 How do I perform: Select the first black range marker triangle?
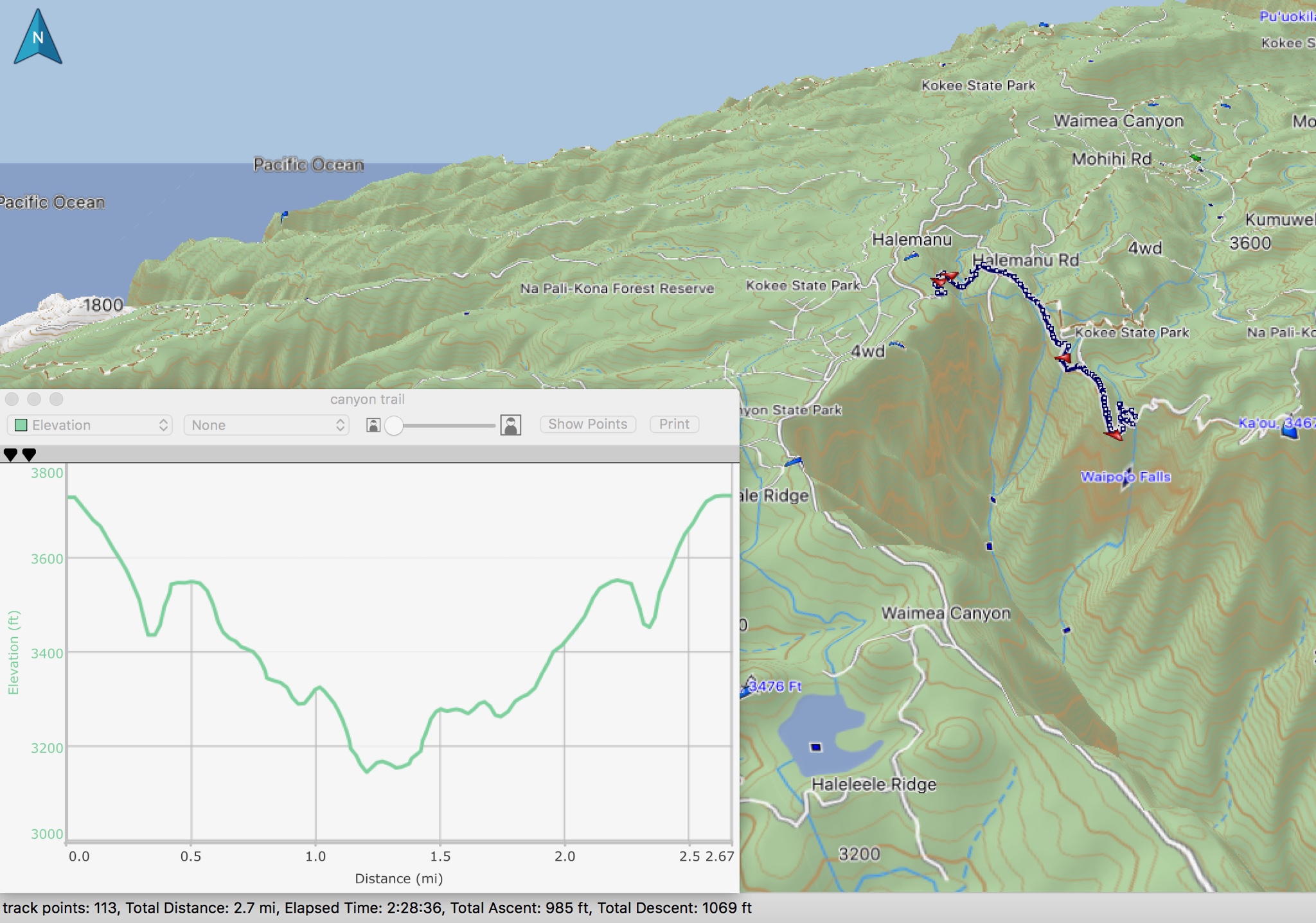coord(10,455)
